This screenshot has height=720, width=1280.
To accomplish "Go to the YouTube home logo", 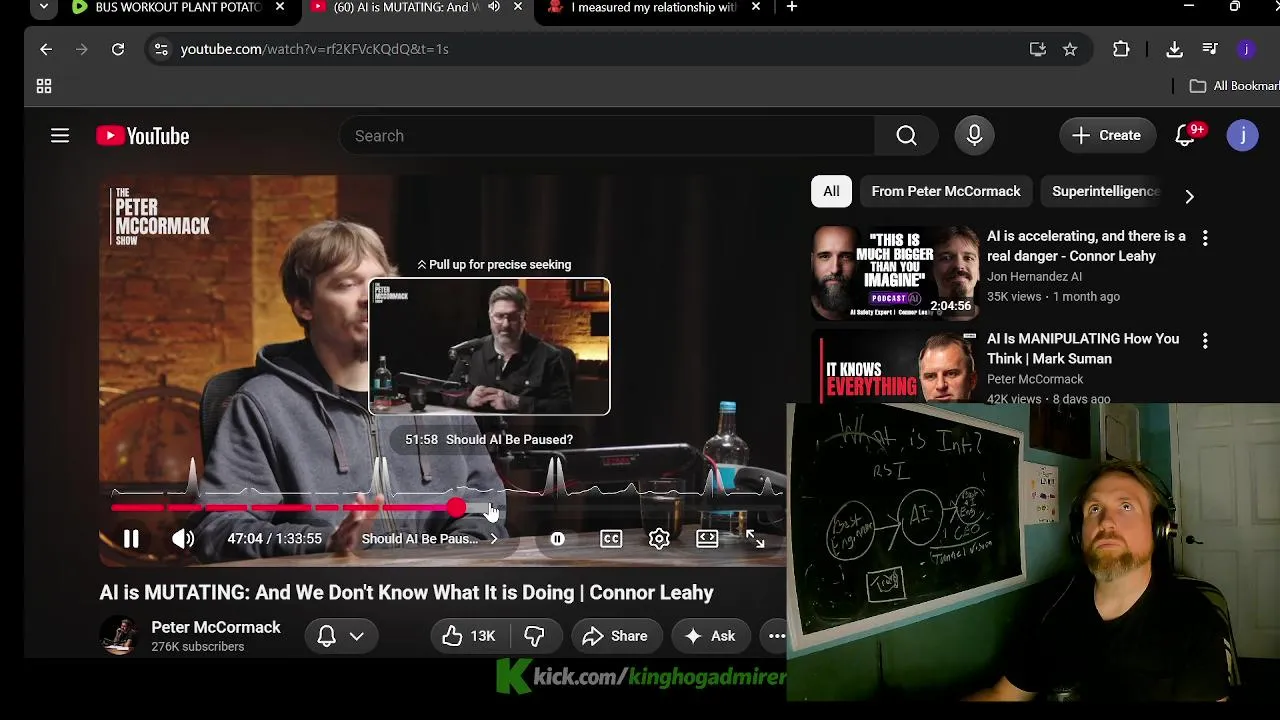I will 143,136.
